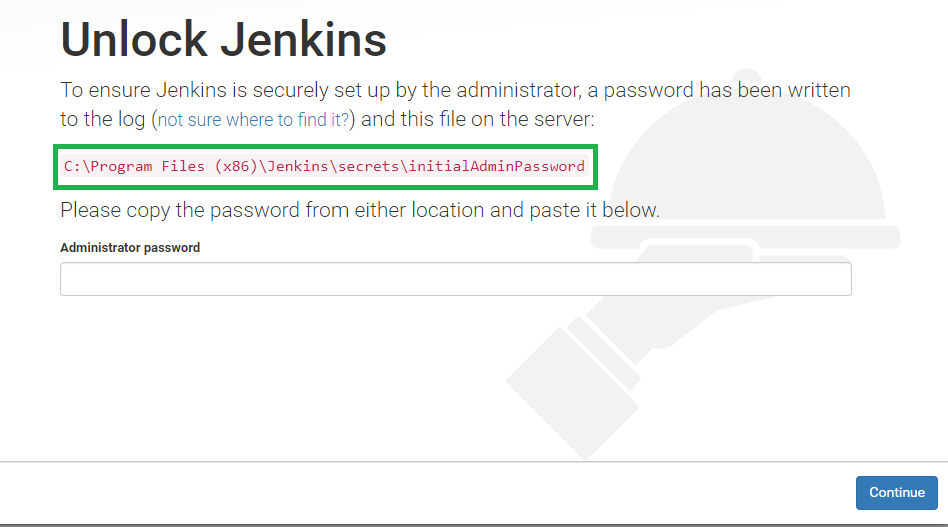Image resolution: width=948 pixels, height=527 pixels.
Task: Open the "not sure where to find it?" link
Action: coord(253,120)
